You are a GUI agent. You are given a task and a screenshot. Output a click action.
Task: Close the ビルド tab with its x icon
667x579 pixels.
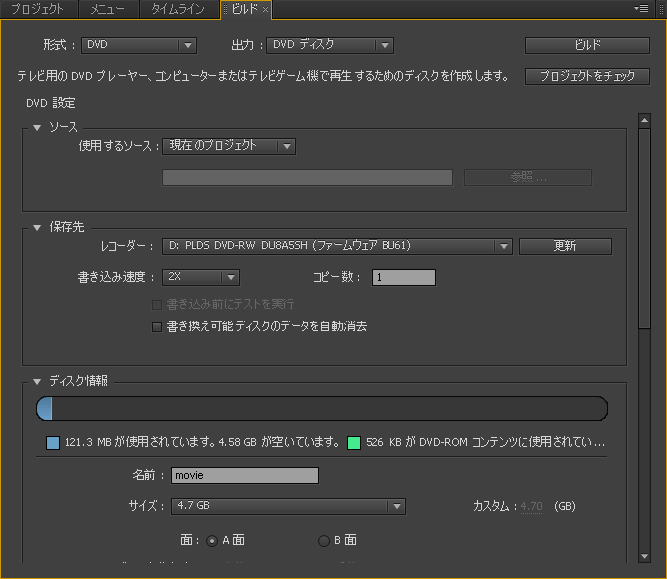coord(265,10)
